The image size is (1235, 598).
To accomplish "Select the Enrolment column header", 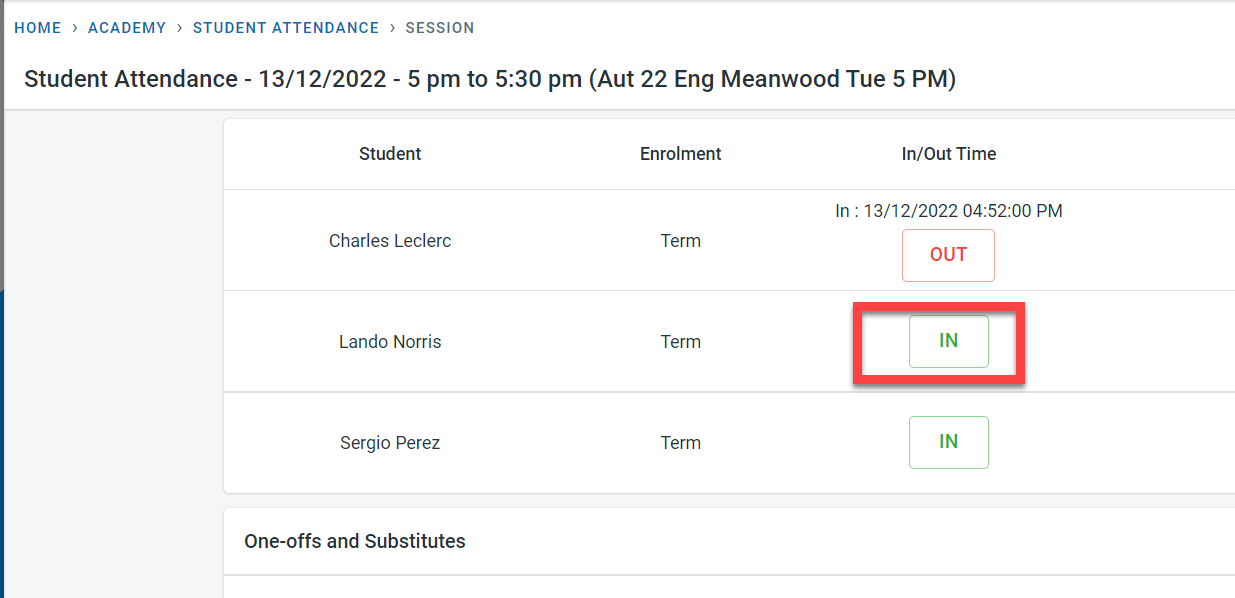I will pyautogui.click(x=681, y=154).
